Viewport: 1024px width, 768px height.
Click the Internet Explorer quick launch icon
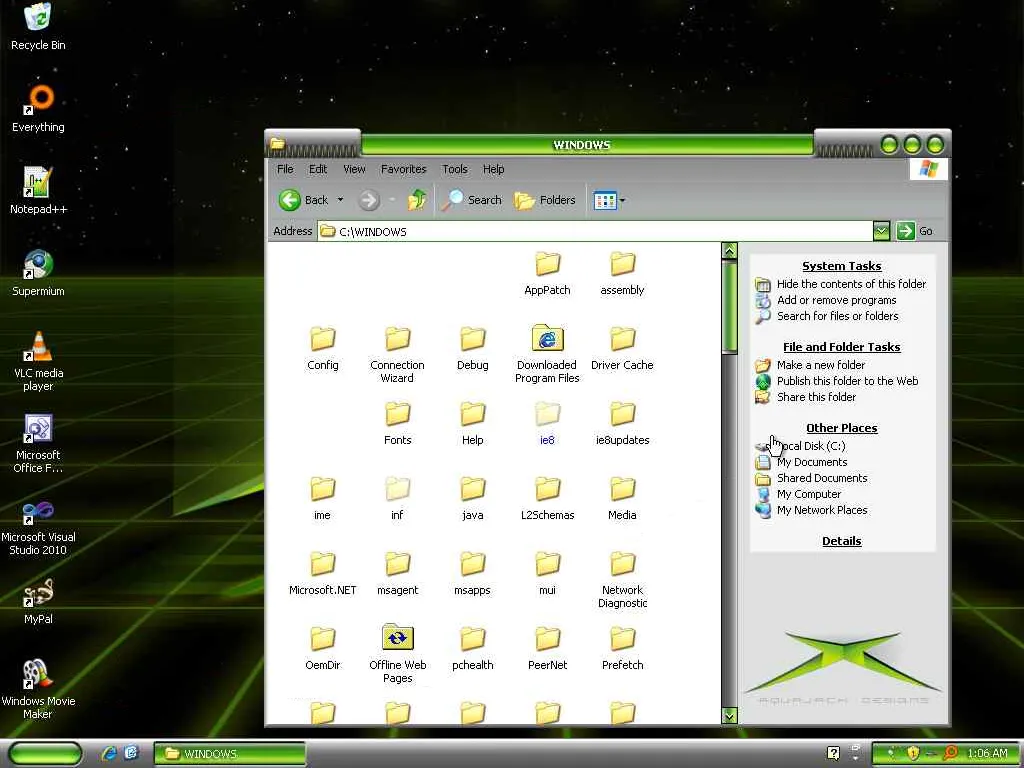(110, 753)
